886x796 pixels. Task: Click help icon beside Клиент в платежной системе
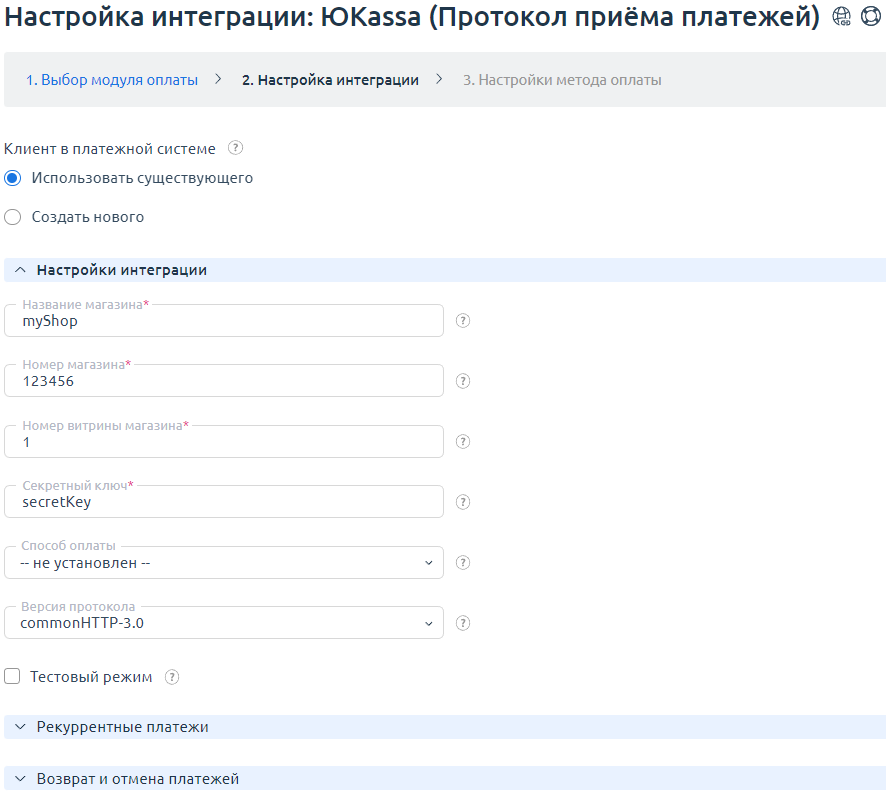point(235,149)
